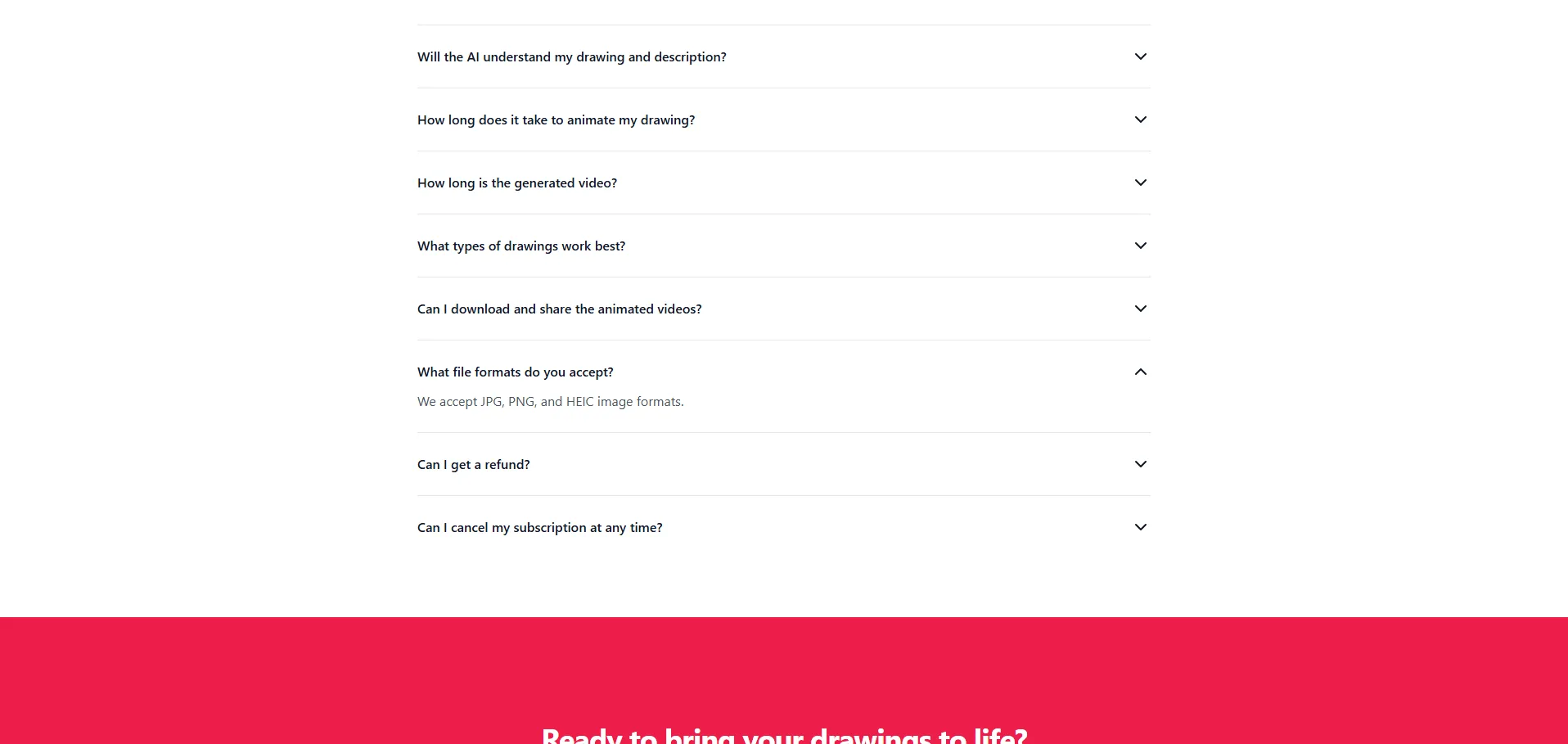Open "What types of drawings work best?"
Screen dimensions: 1568x744
(520, 246)
